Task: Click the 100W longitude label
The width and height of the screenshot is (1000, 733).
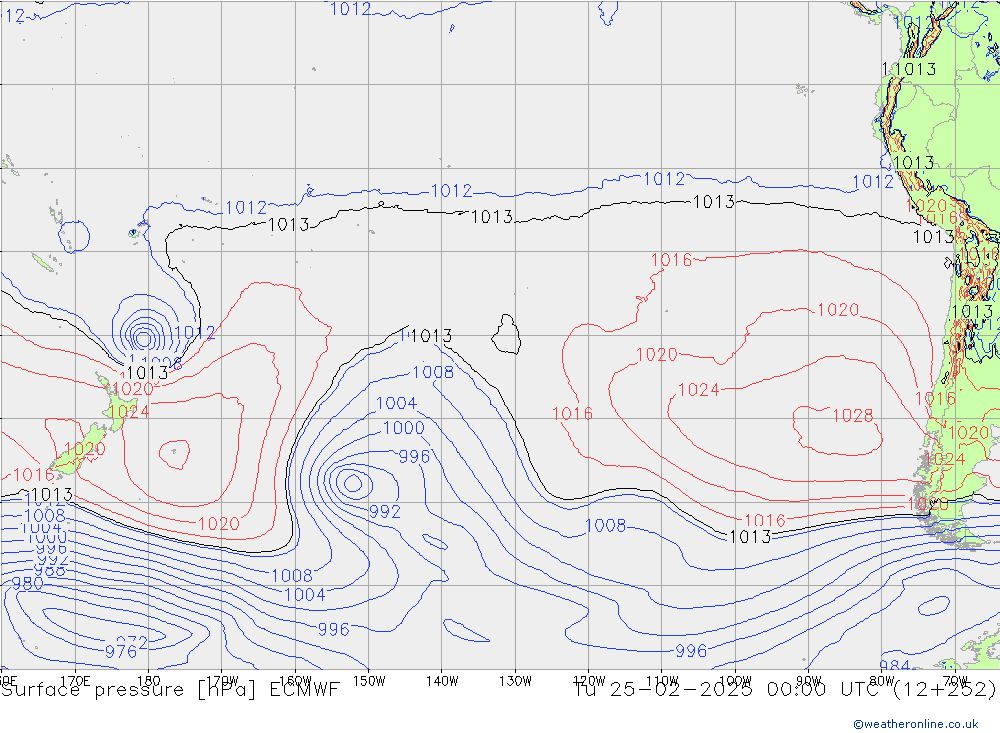Action: [x=735, y=681]
